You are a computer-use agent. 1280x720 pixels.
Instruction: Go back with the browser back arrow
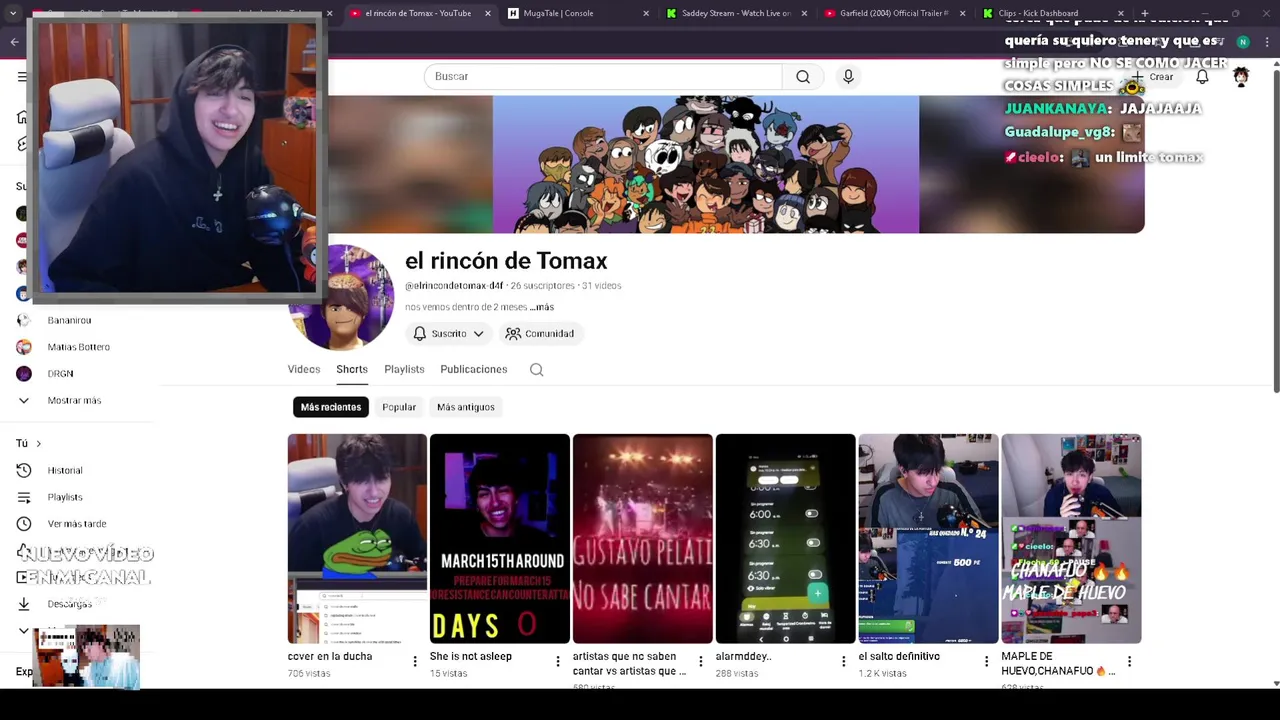tap(14, 42)
